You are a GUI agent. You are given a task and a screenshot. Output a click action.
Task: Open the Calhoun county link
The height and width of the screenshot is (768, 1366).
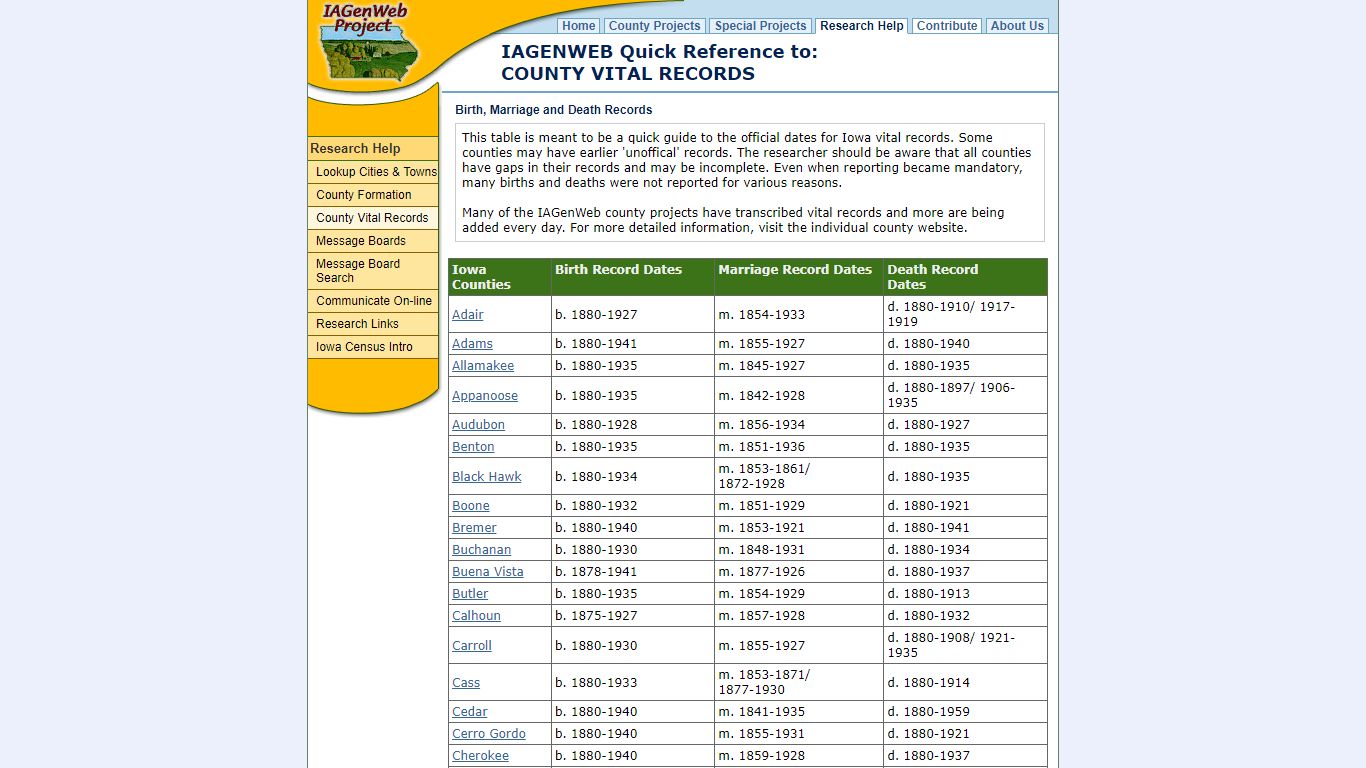tap(476, 615)
